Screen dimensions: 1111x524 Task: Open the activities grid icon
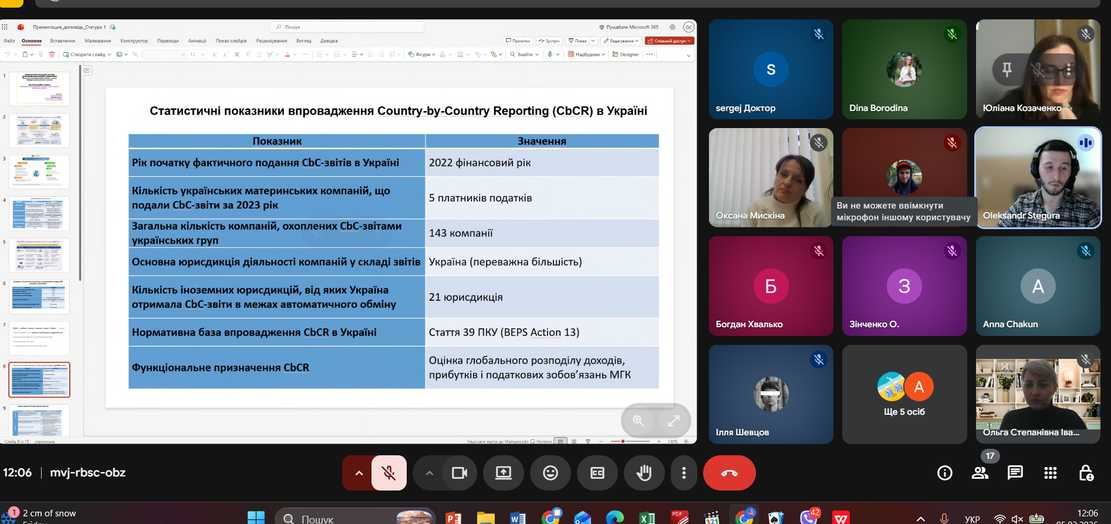click(1050, 473)
